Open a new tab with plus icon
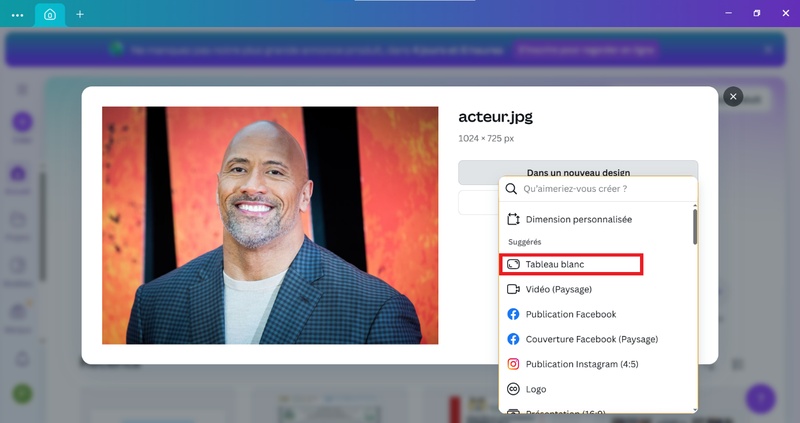Screen dimensions: 800x423 pos(80,14)
